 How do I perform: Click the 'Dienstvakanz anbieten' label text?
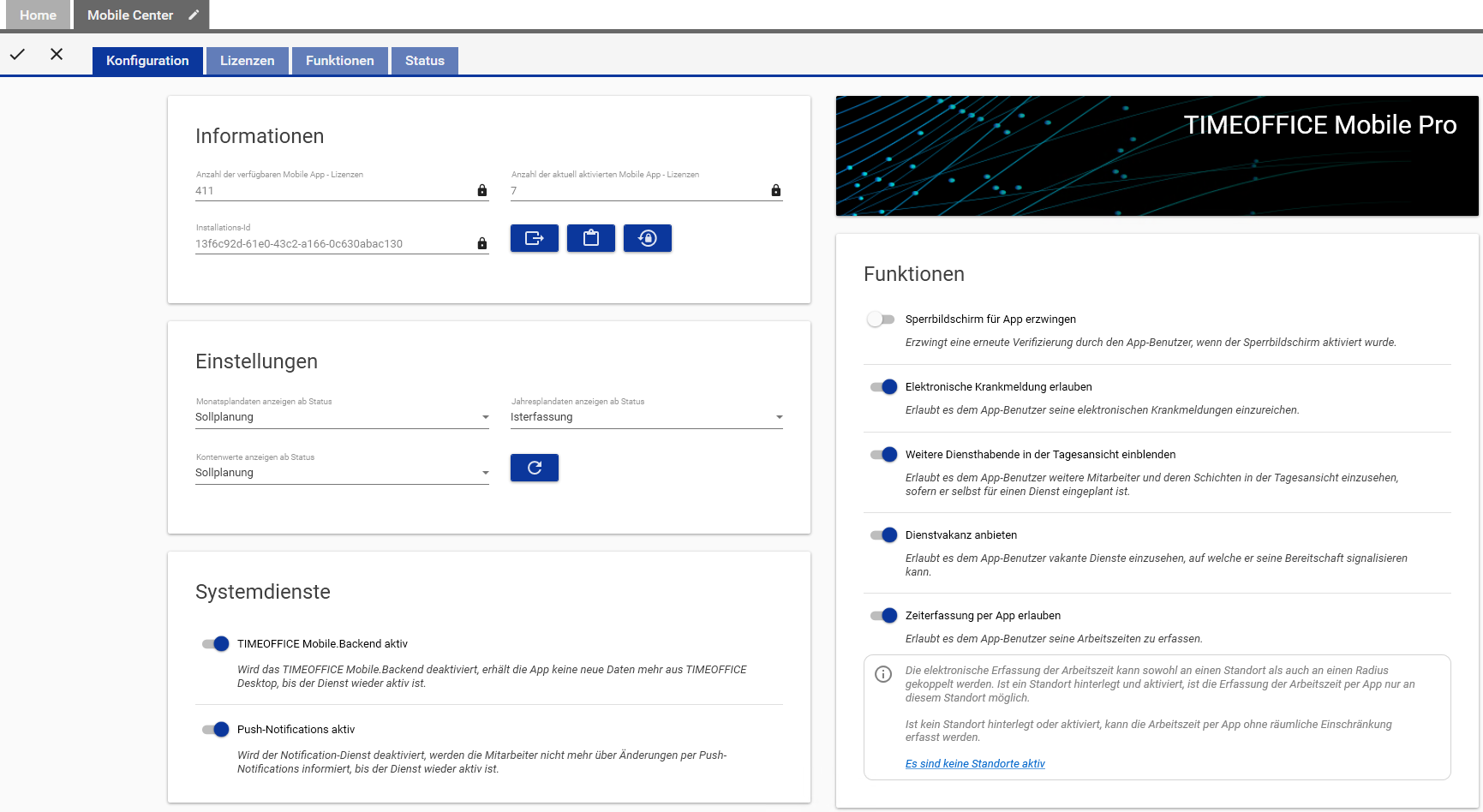pos(961,535)
